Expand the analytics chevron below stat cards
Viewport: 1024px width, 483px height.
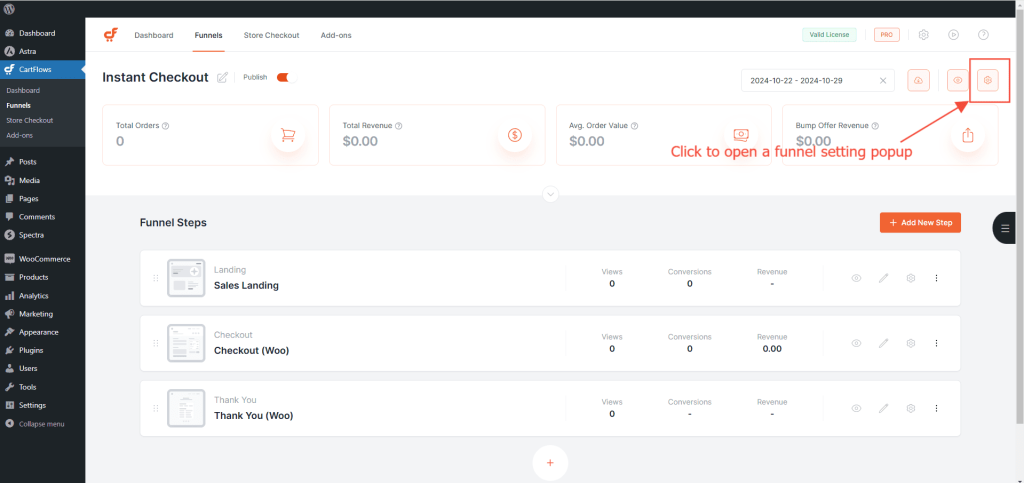point(550,194)
